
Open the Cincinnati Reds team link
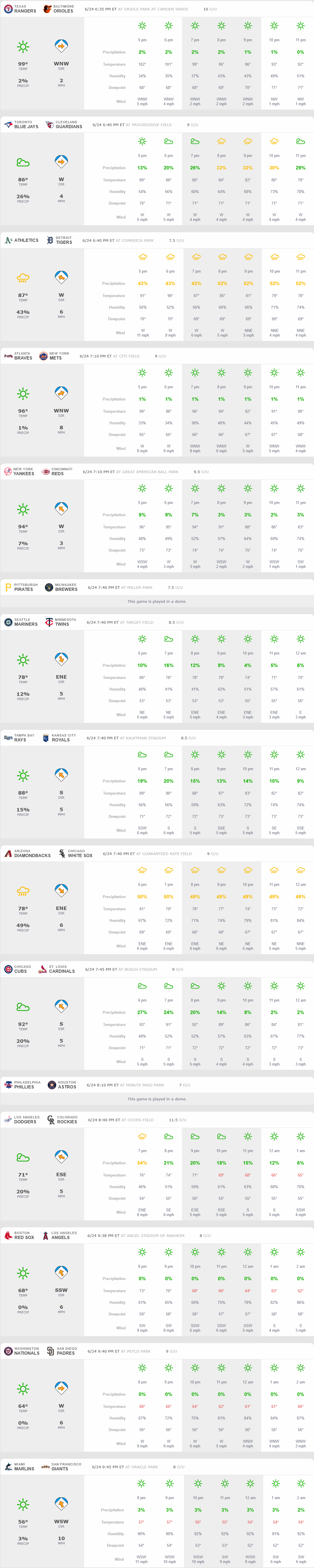click(62, 472)
